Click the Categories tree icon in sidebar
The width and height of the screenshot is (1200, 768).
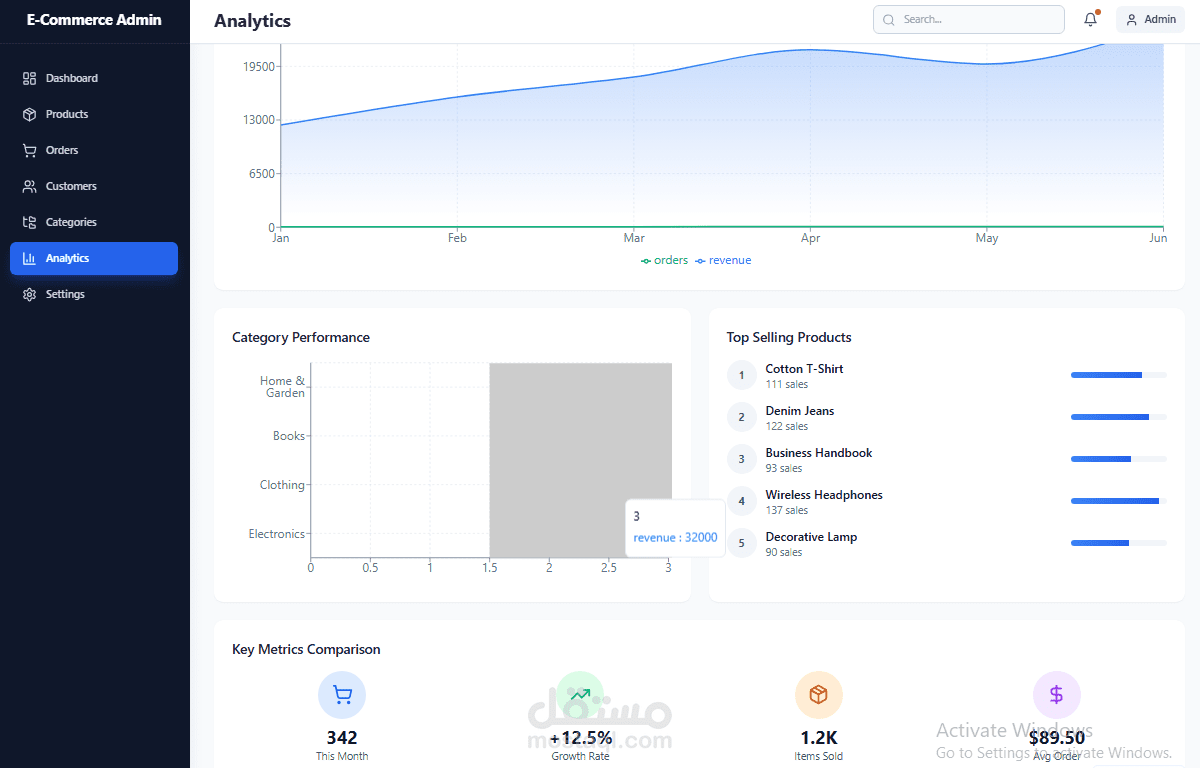[x=29, y=222]
